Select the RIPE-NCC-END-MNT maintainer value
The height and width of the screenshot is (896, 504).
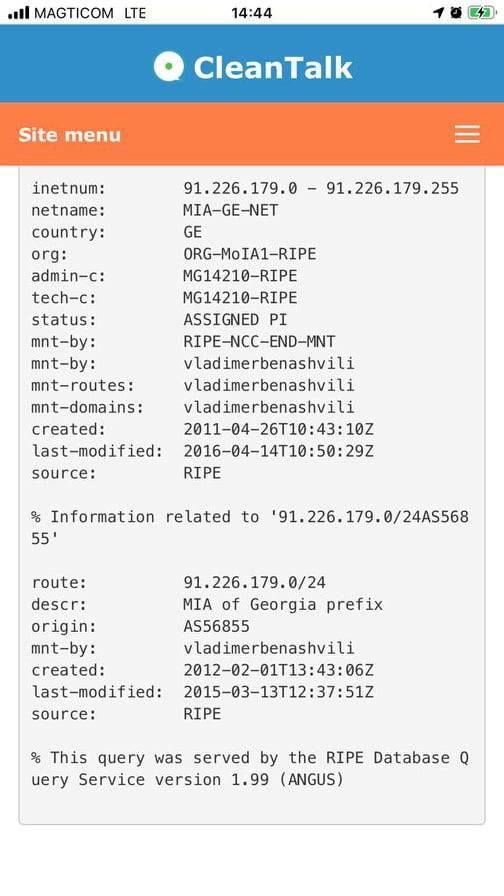tap(259, 342)
